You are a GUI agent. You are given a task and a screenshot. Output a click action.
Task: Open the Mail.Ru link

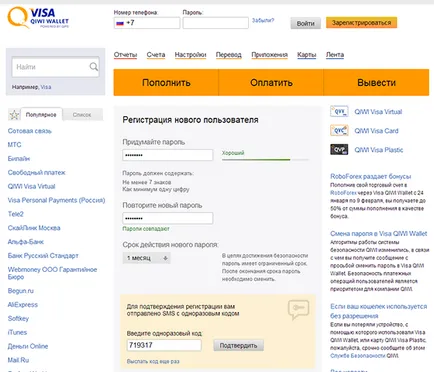pyautogui.click(x=18, y=360)
